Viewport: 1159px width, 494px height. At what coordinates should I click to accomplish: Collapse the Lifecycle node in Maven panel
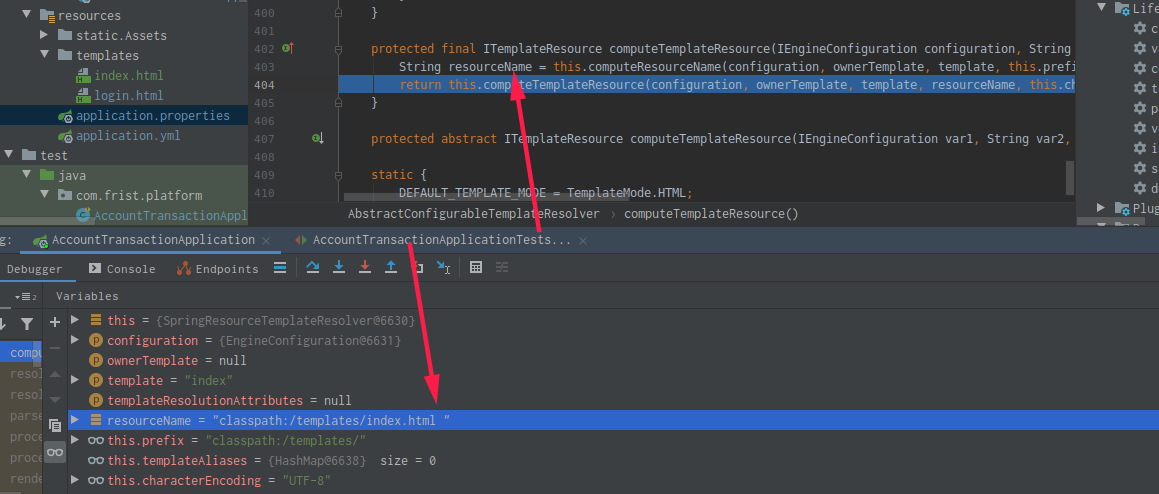(x=1101, y=7)
